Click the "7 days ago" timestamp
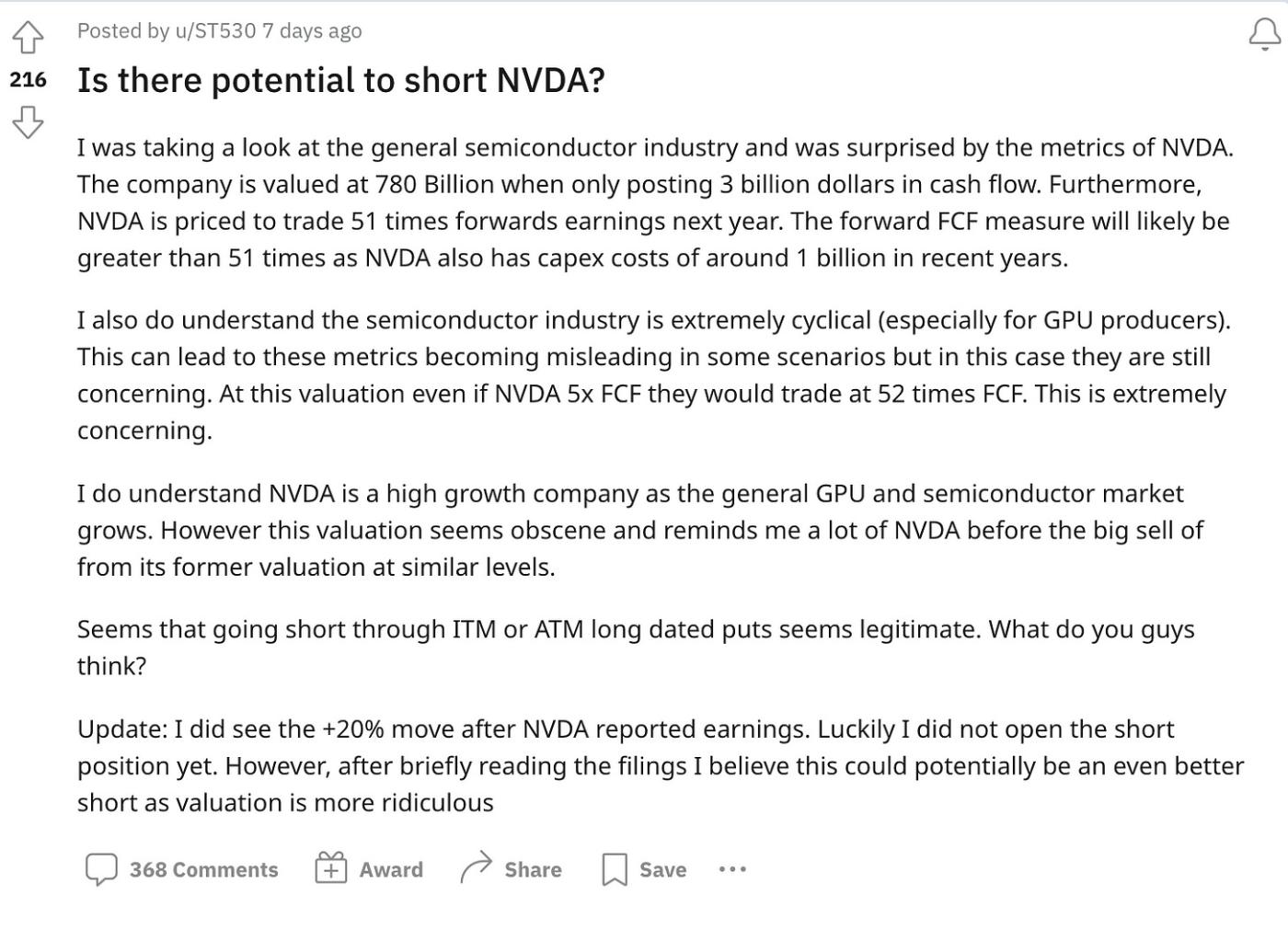1288x941 pixels. pos(312,30)
